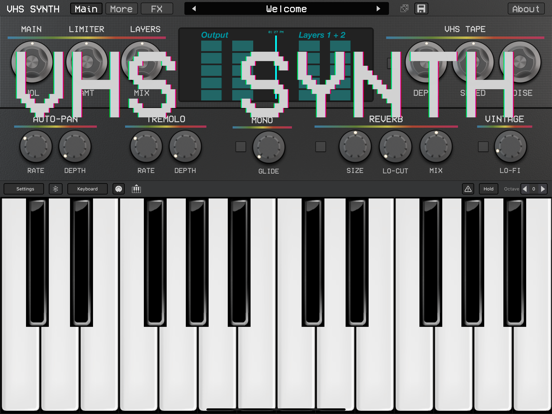Click the Vintage Lo-Fi knob

tap(510, 146)
